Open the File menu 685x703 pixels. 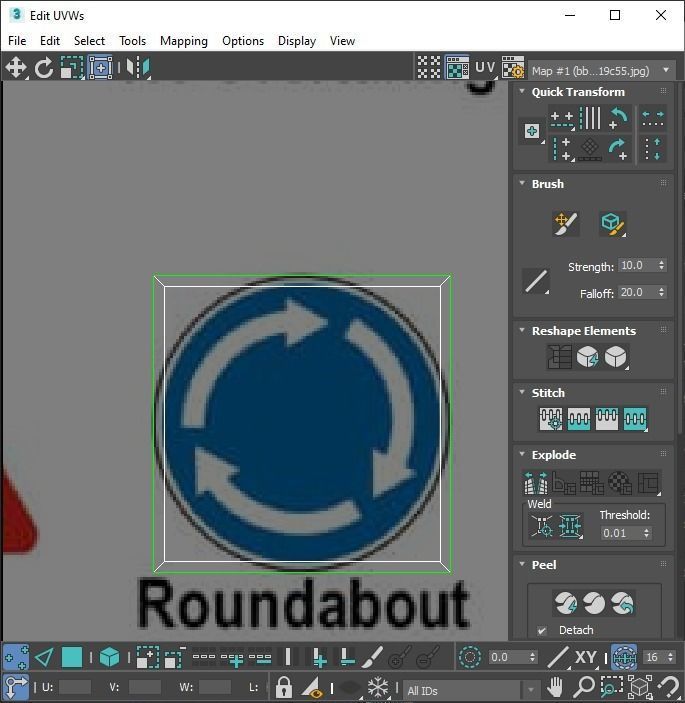17,41
